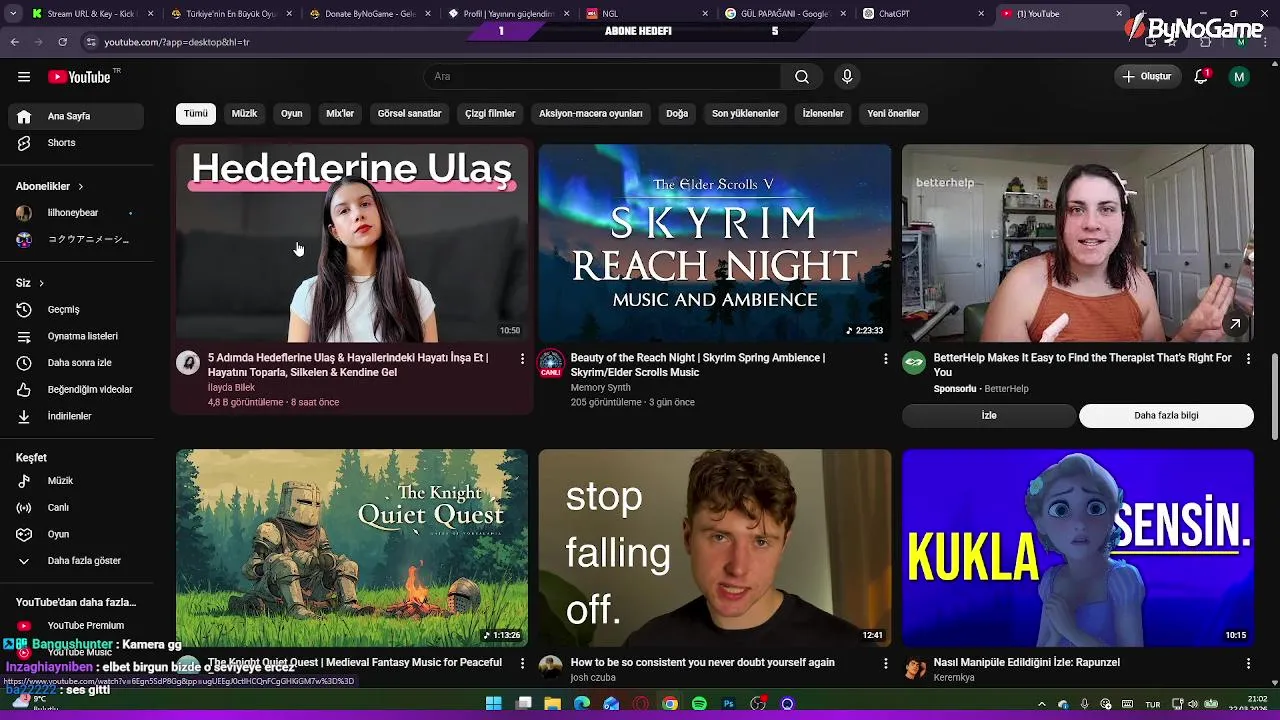
Task: Select the Doğa filter chip
Action: (677, 114)
